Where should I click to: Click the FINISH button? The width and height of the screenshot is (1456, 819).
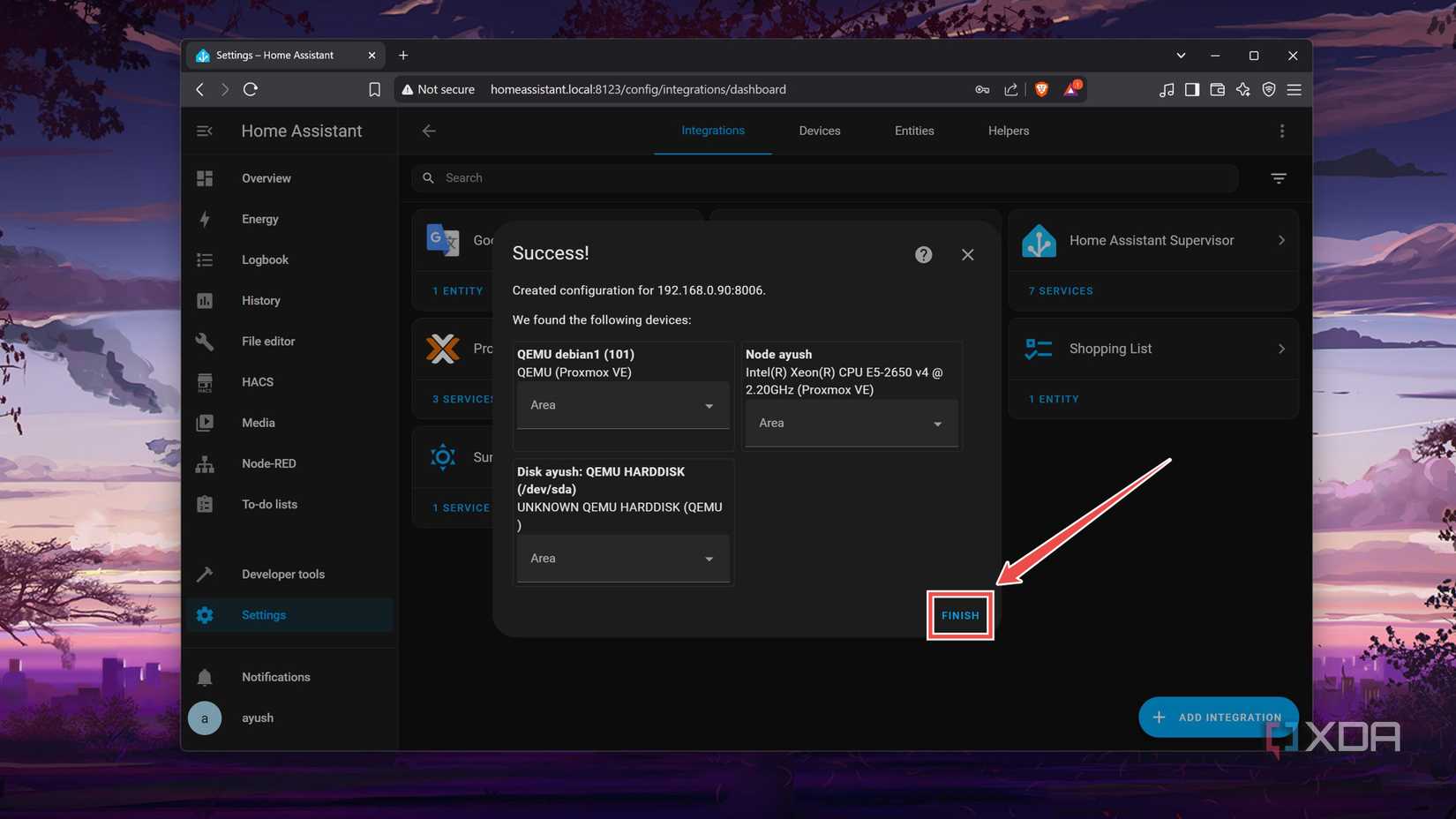coord(960,615)
